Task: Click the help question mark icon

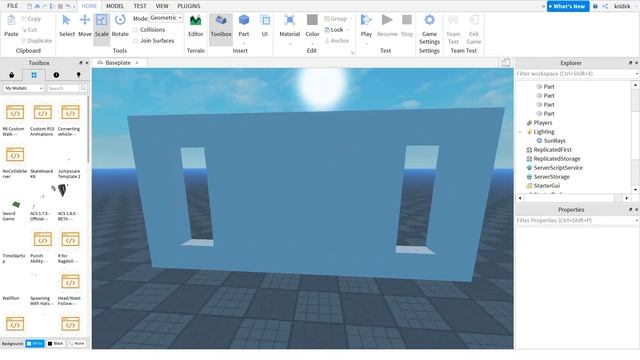Action: click(596, 6)
